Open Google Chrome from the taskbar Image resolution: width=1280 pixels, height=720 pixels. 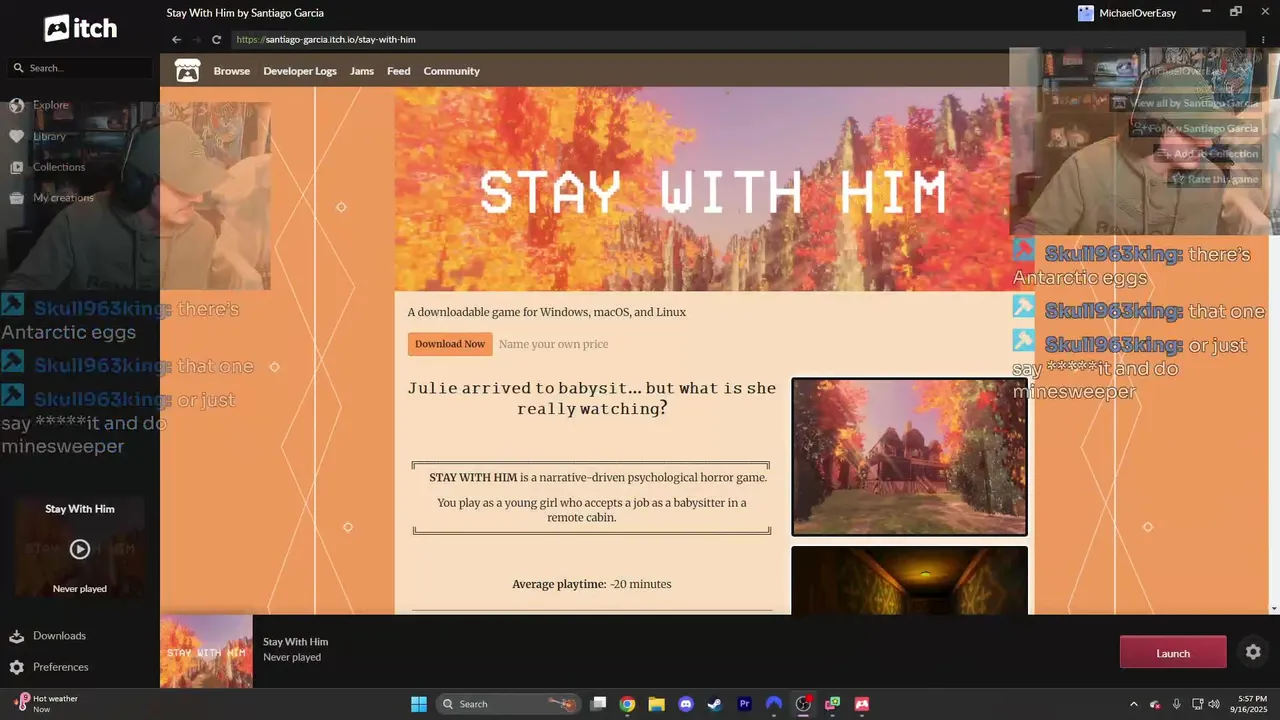627,704
